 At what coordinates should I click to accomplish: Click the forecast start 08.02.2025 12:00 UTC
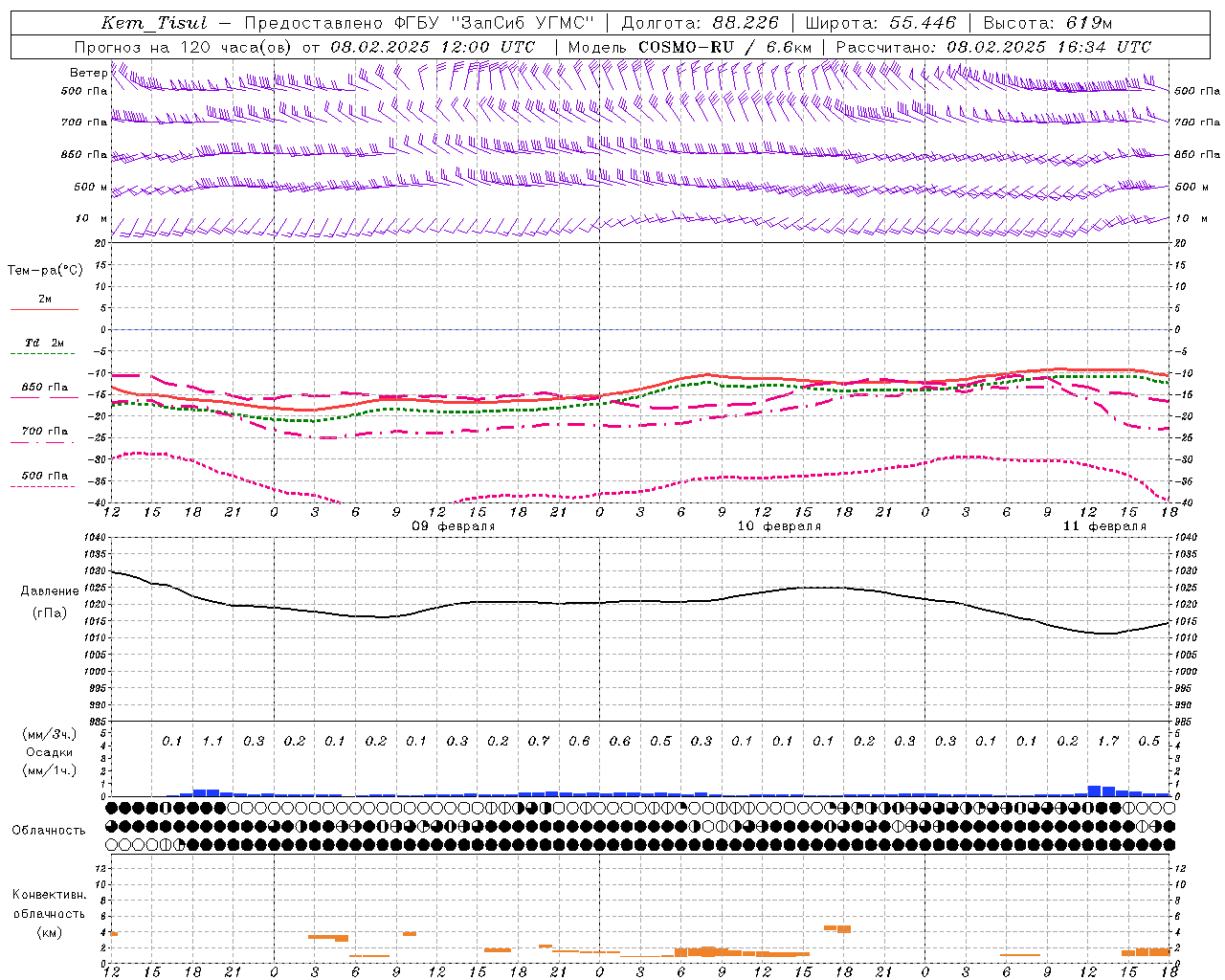tap(433, 47)
